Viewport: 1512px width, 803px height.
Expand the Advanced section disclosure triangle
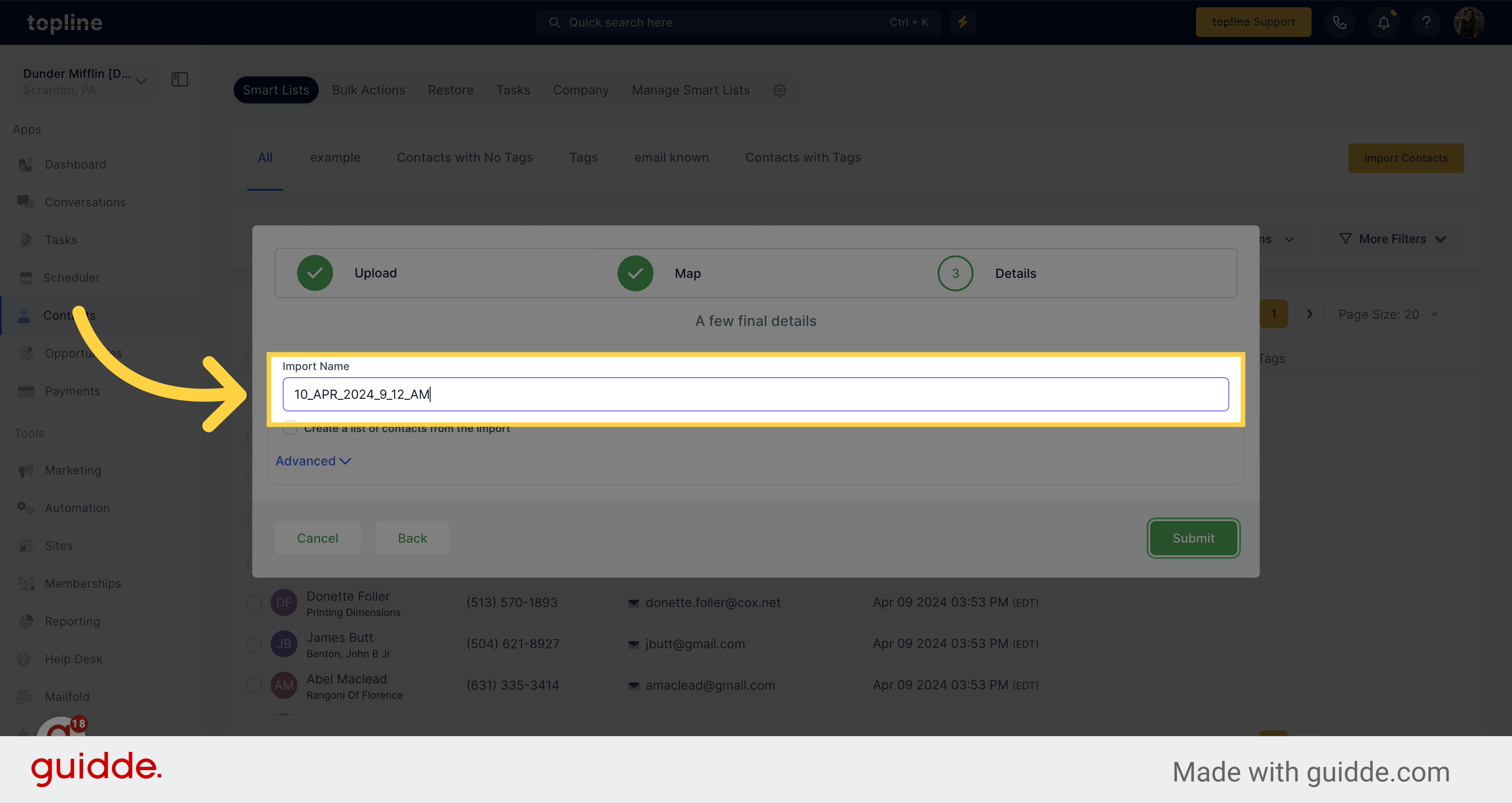coord(313,460)
